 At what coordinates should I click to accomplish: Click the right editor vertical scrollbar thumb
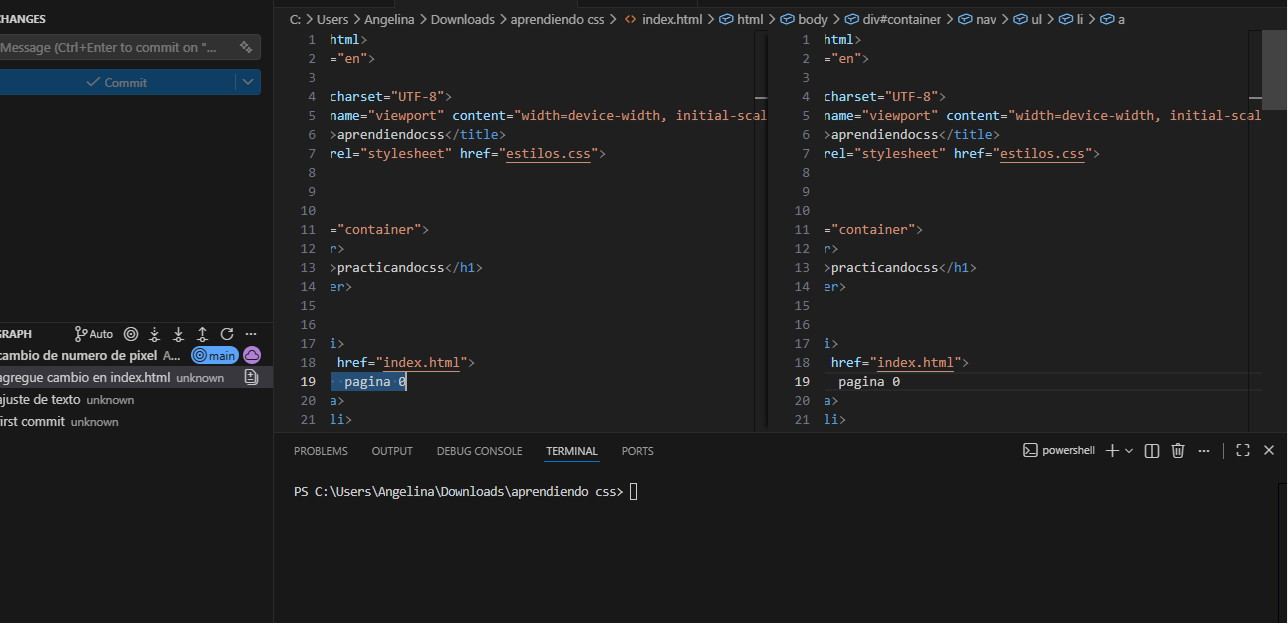[1274, 69]
